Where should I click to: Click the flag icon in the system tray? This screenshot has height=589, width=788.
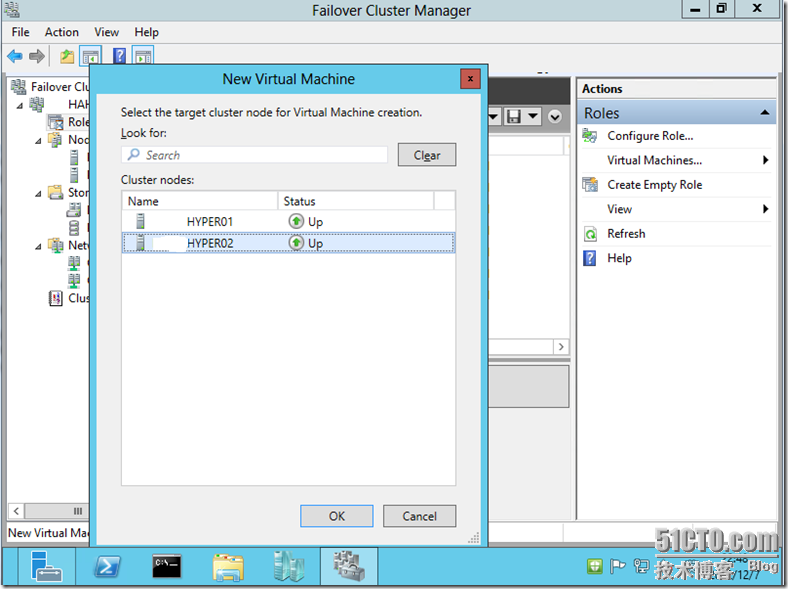[617, 566]
